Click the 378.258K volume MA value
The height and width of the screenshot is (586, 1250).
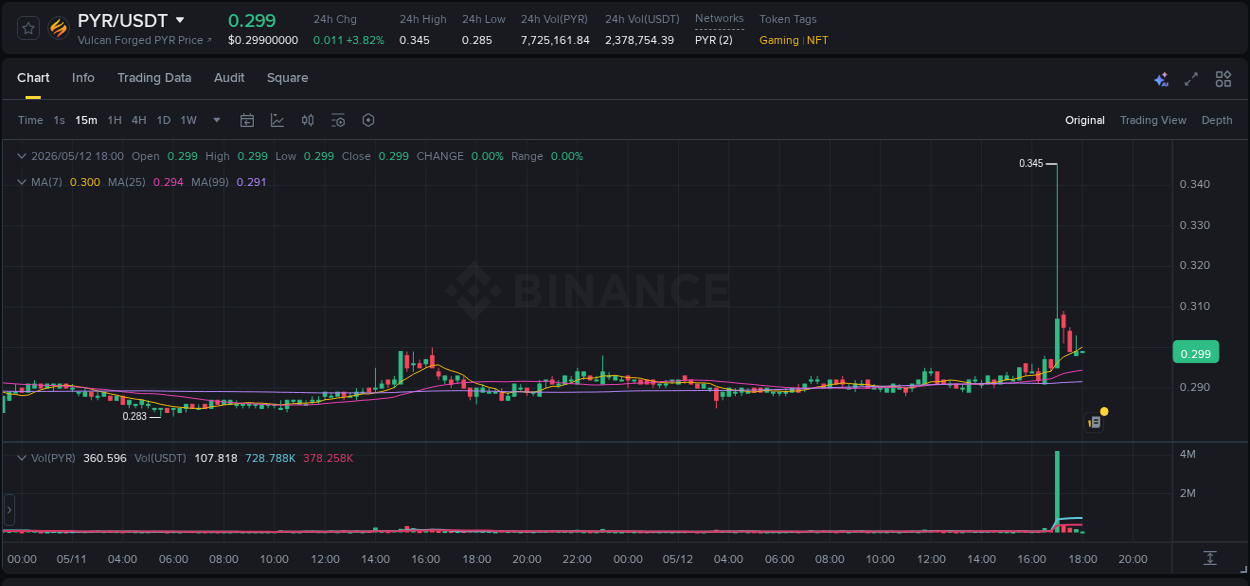328,458
